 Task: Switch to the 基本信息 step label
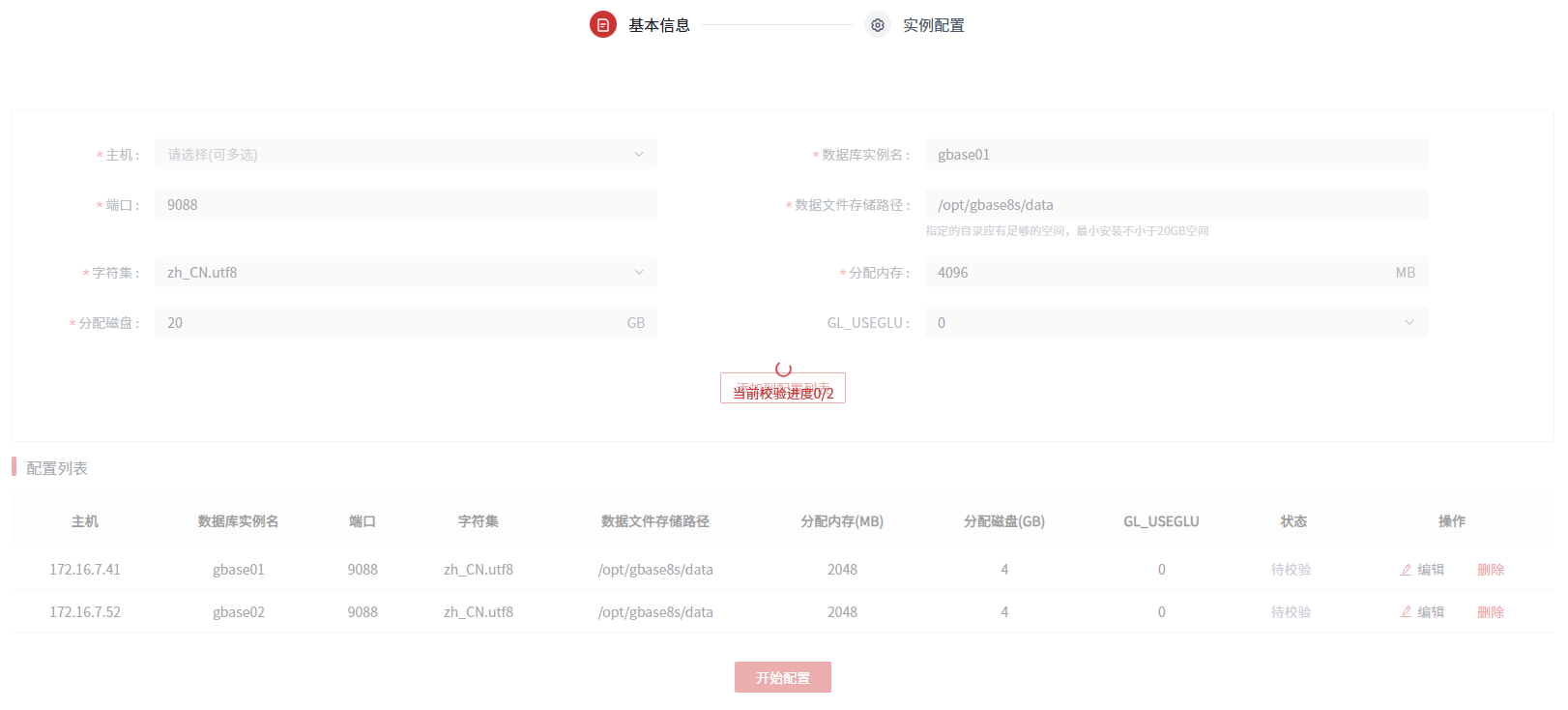[659, 25]
